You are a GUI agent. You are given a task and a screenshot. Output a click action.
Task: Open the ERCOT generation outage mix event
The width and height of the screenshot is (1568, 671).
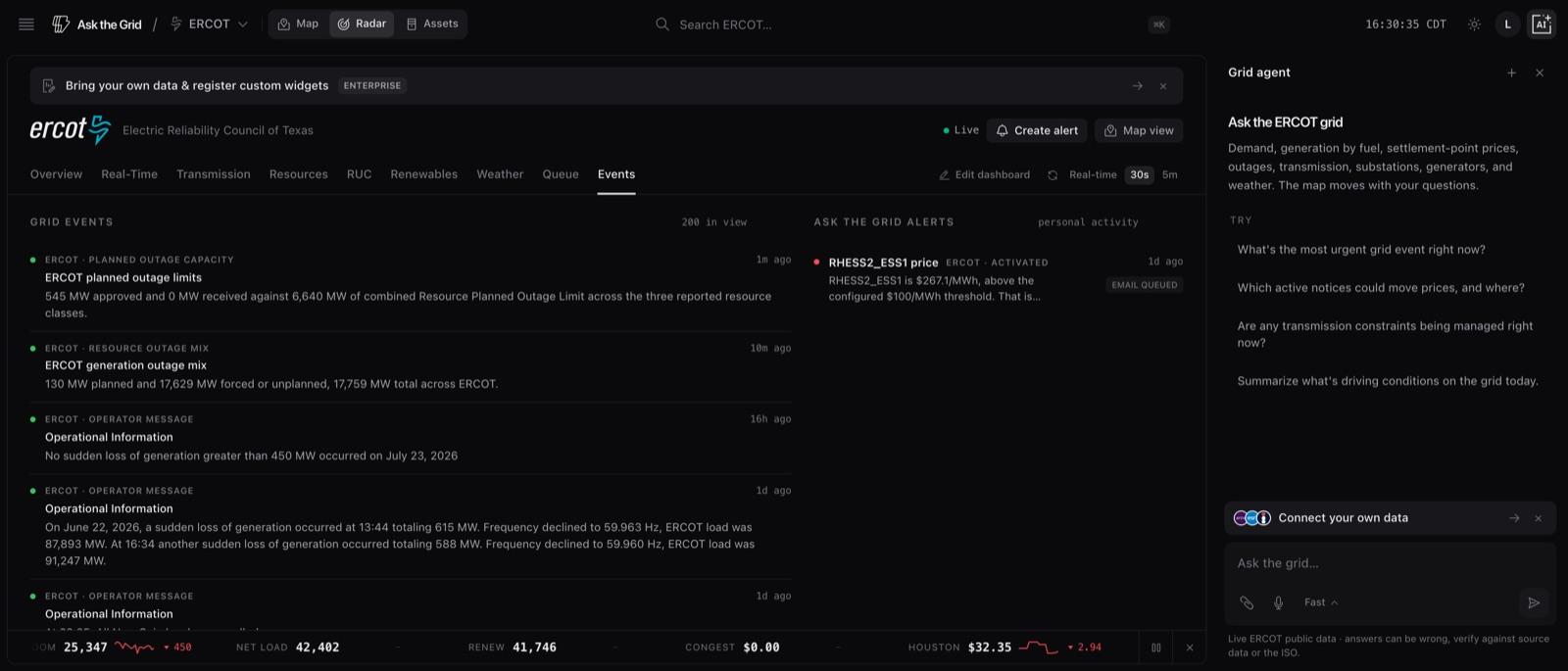point(411,366)
